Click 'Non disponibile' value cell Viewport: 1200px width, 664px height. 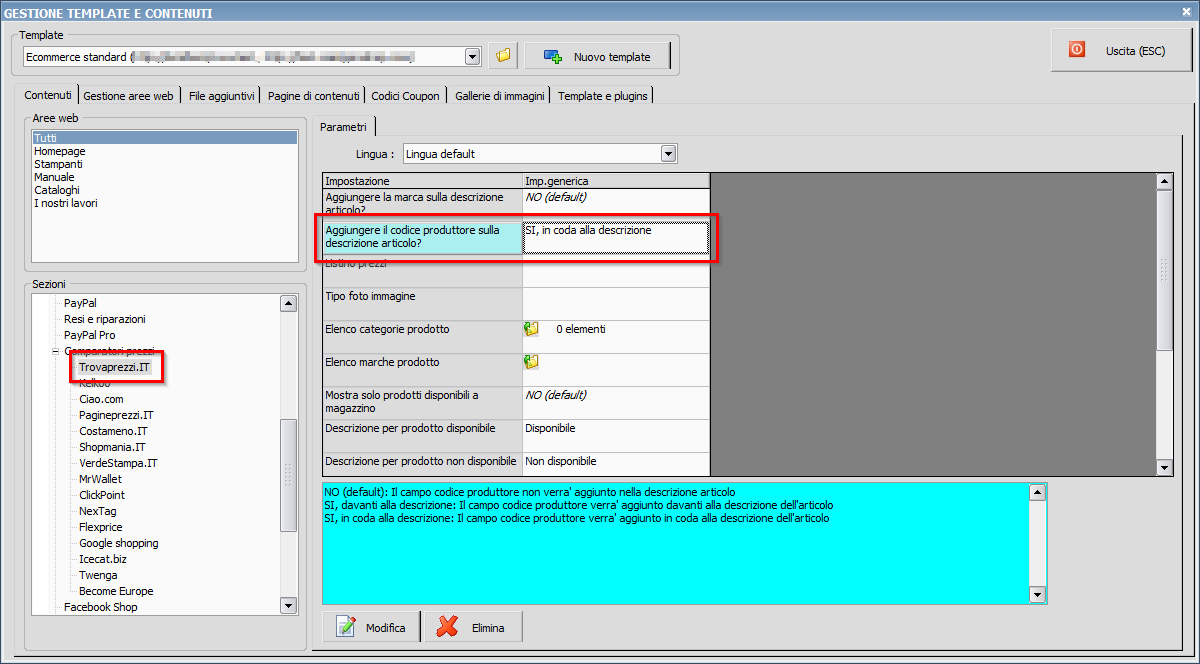(x=616, y=464)
